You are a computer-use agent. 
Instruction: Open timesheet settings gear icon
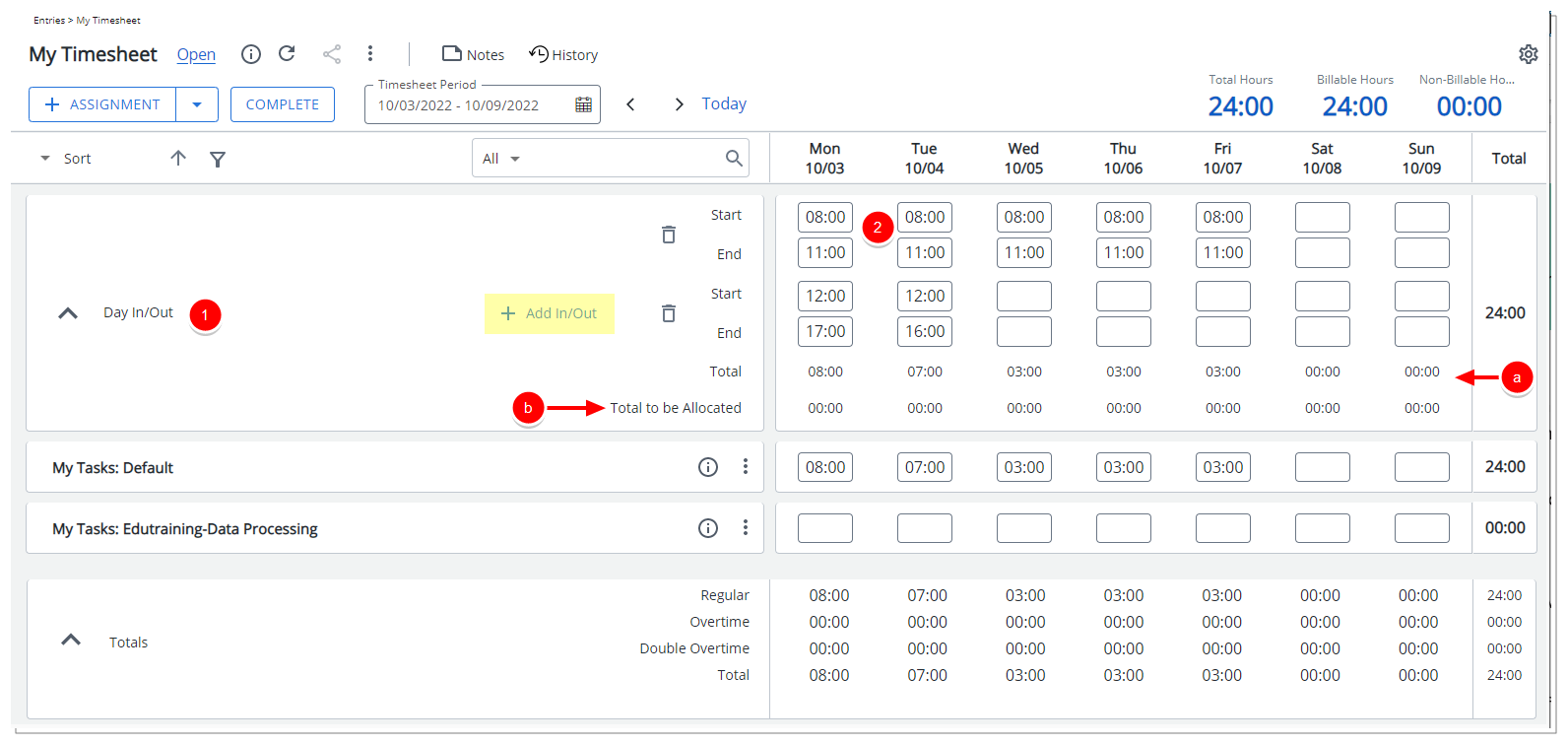1528,54
